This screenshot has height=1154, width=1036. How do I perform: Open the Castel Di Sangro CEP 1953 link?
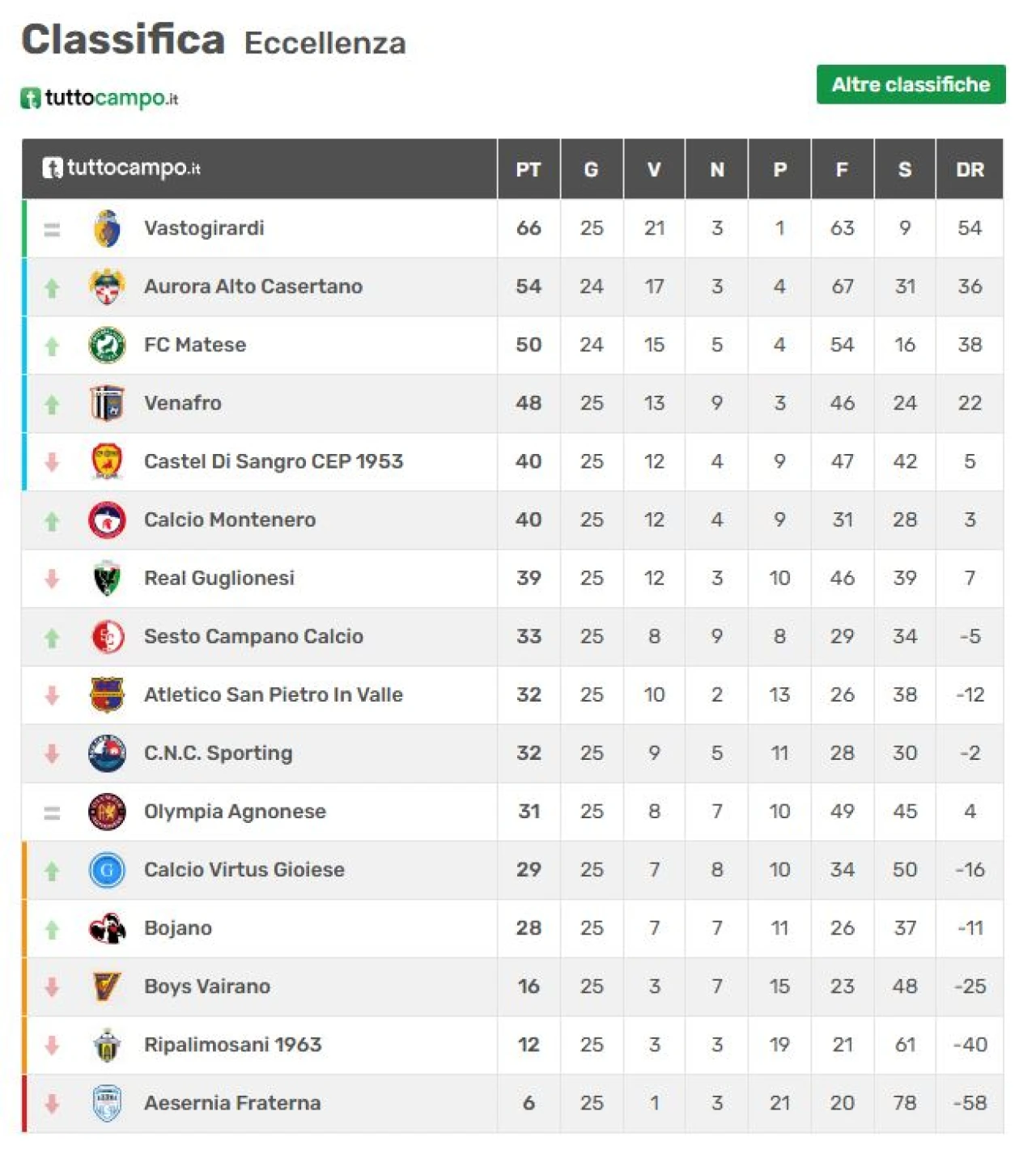(x=274, y=461)
